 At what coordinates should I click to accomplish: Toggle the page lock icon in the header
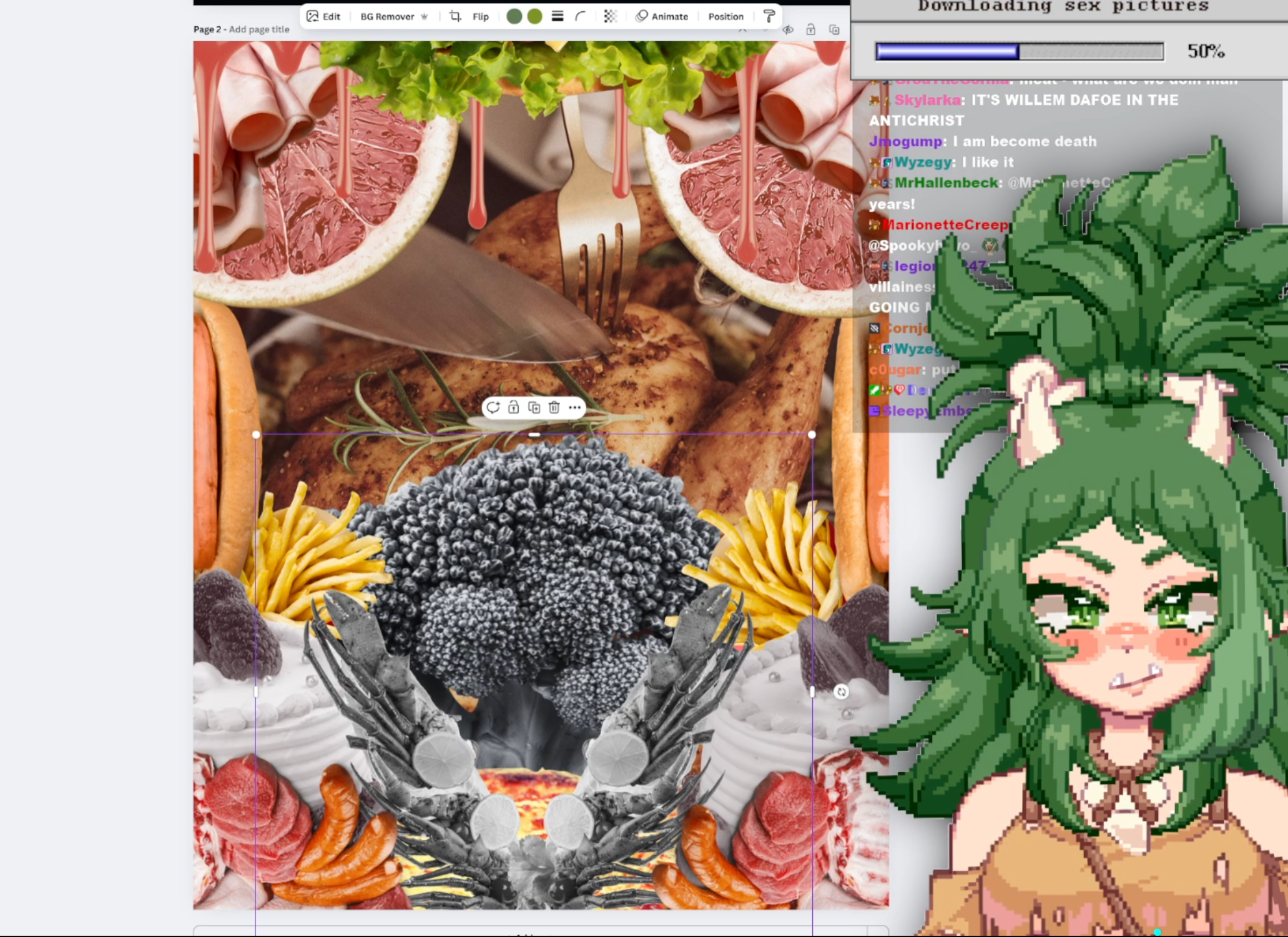[x=810, y=30]
